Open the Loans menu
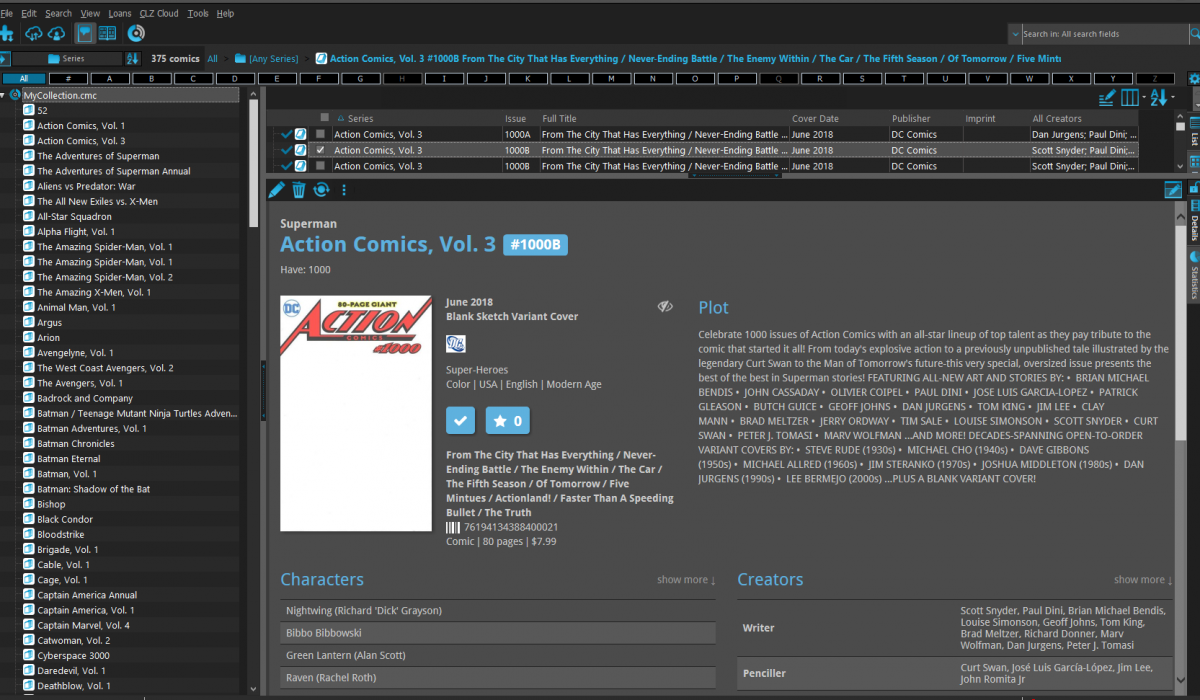The width and height of the screenshot is (1200, 700). pyautogui.click(x=120, y=14)
